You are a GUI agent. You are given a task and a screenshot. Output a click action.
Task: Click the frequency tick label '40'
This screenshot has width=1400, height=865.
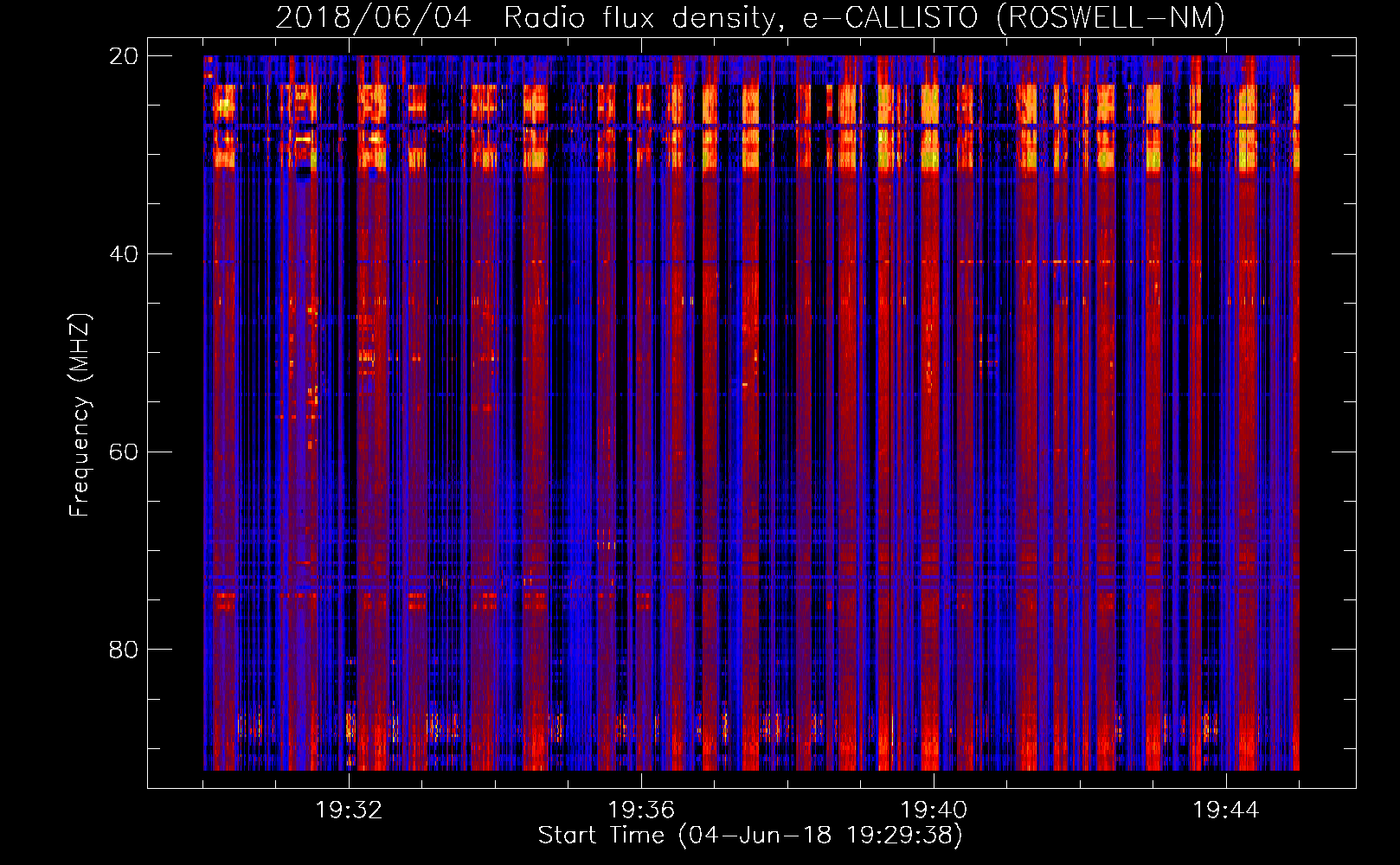tap(124, 254)
